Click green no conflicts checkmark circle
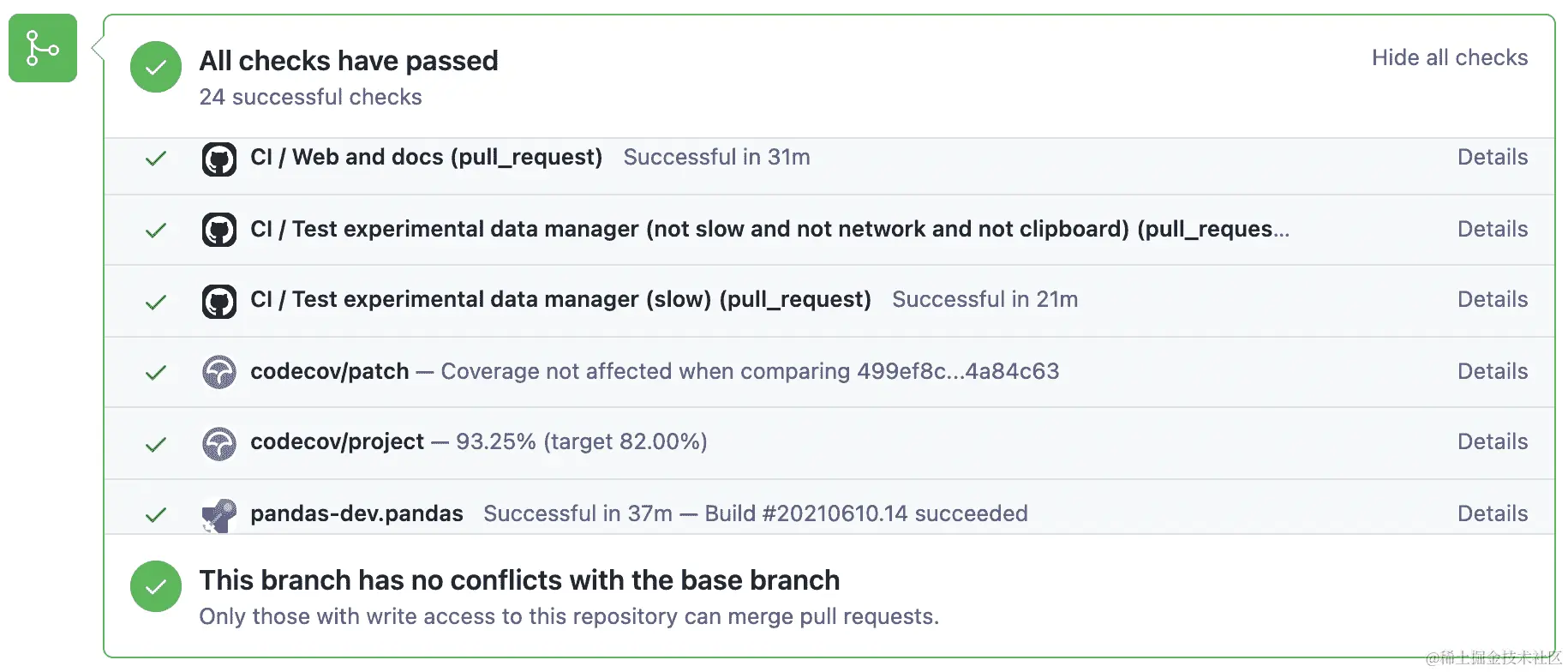This screenshot has width=1568, height=672. tap(156, 586)
